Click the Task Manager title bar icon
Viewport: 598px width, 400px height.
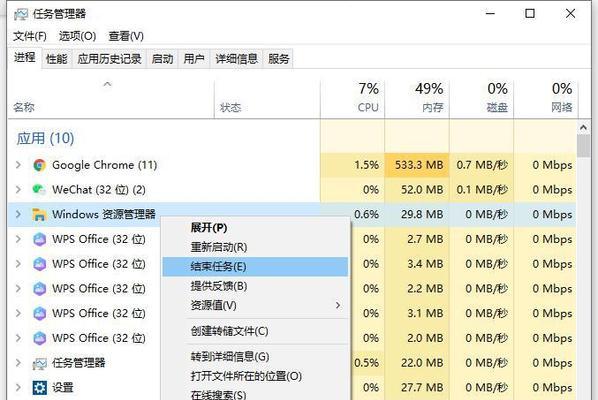21,14
